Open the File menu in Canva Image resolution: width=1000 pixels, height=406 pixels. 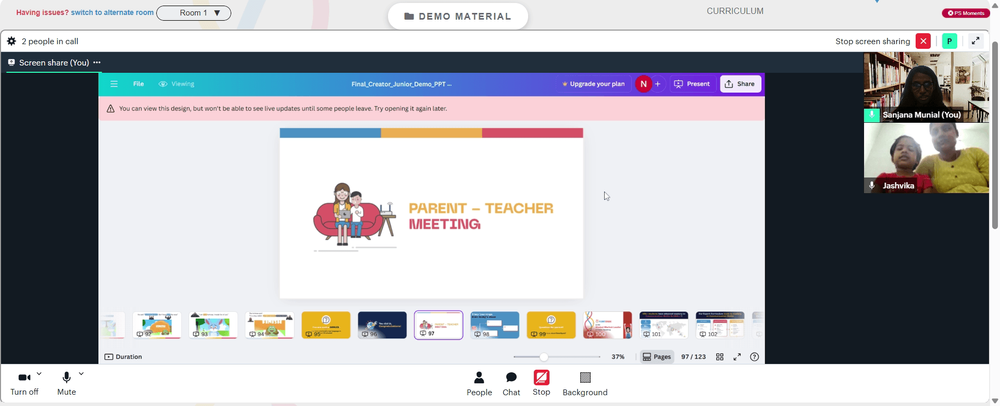pyautogui.click(x=138, y=84)
